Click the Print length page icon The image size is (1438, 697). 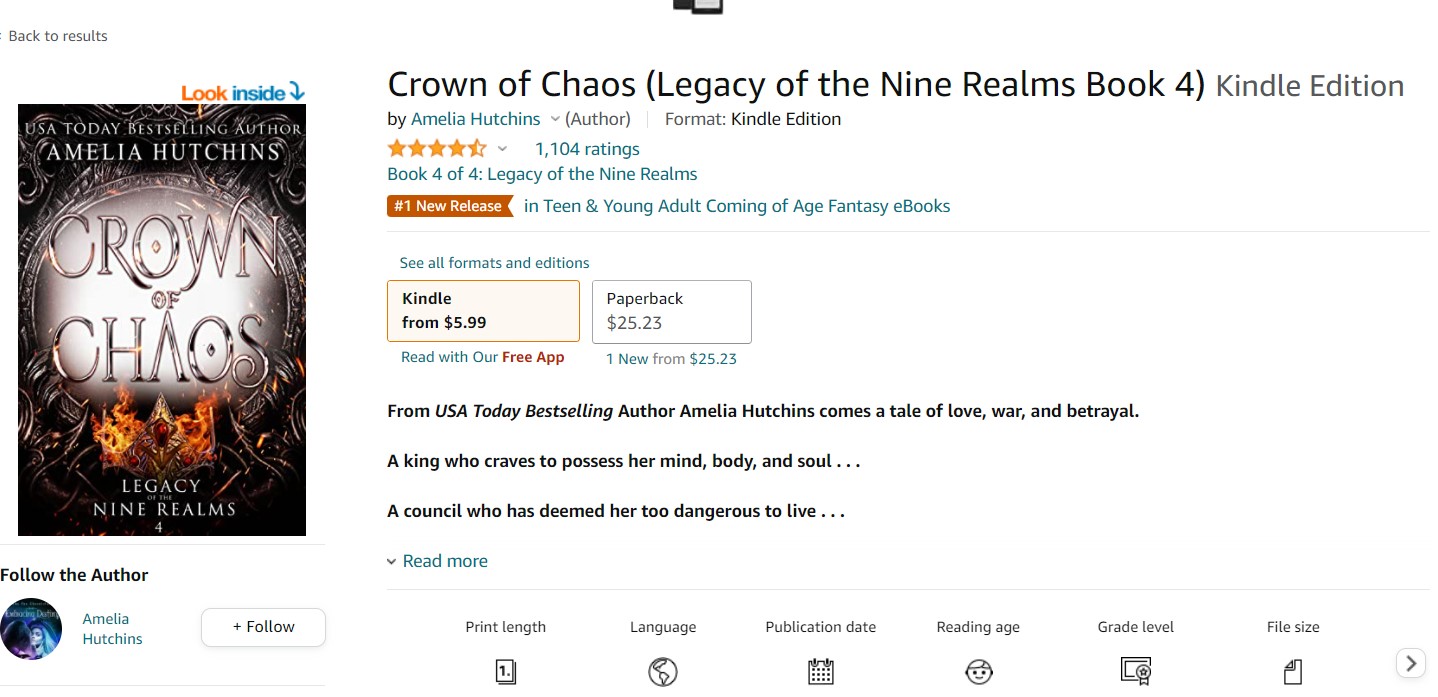(x=506, y=672)
